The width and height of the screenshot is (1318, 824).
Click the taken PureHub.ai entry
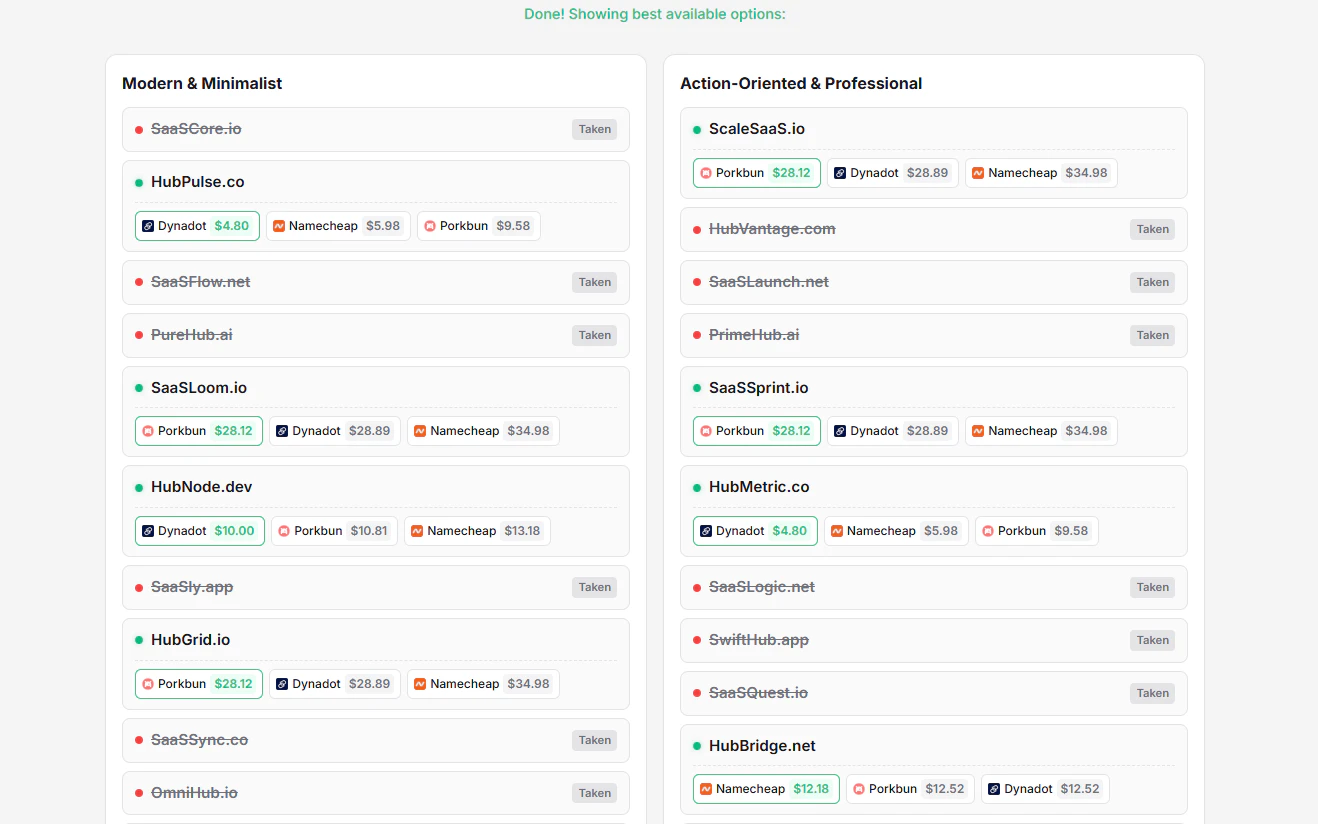(x=376, y=335)
